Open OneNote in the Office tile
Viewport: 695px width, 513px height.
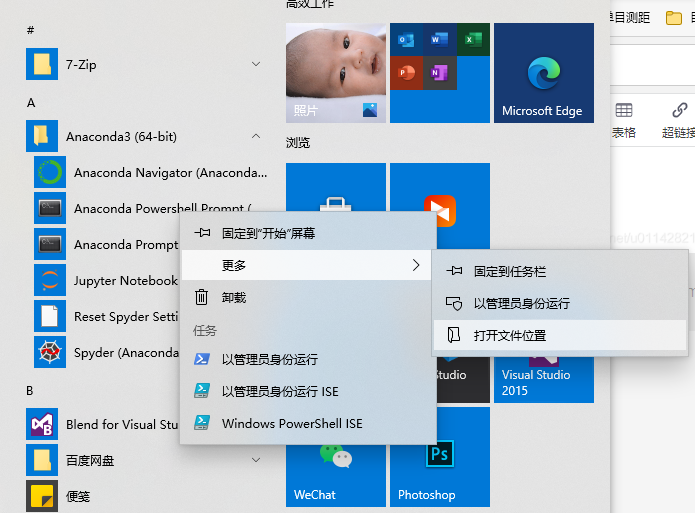coord(440,73)
